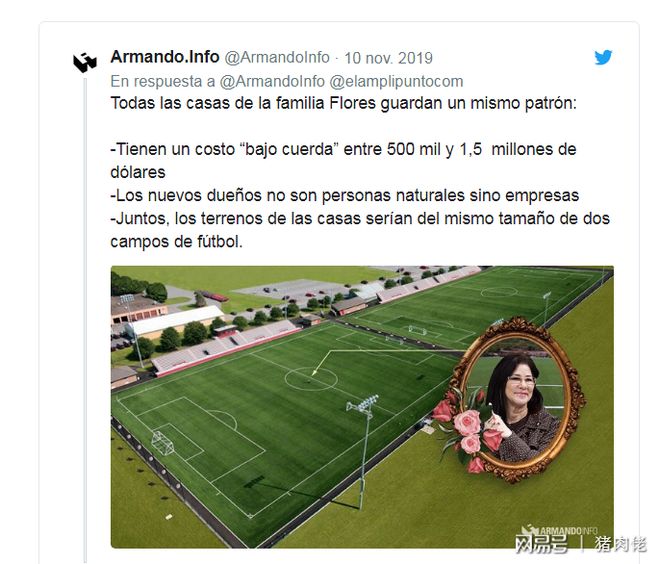Screen dimensions: 660x564
Task: Click the goal net on near field
Action: pos(162,443)
